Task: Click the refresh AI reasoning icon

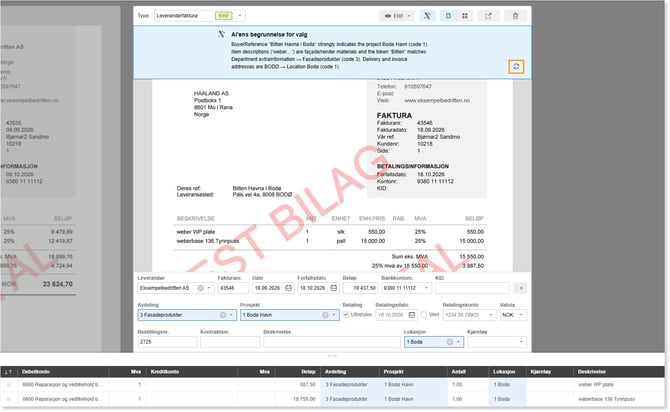Action: (516, 67)
